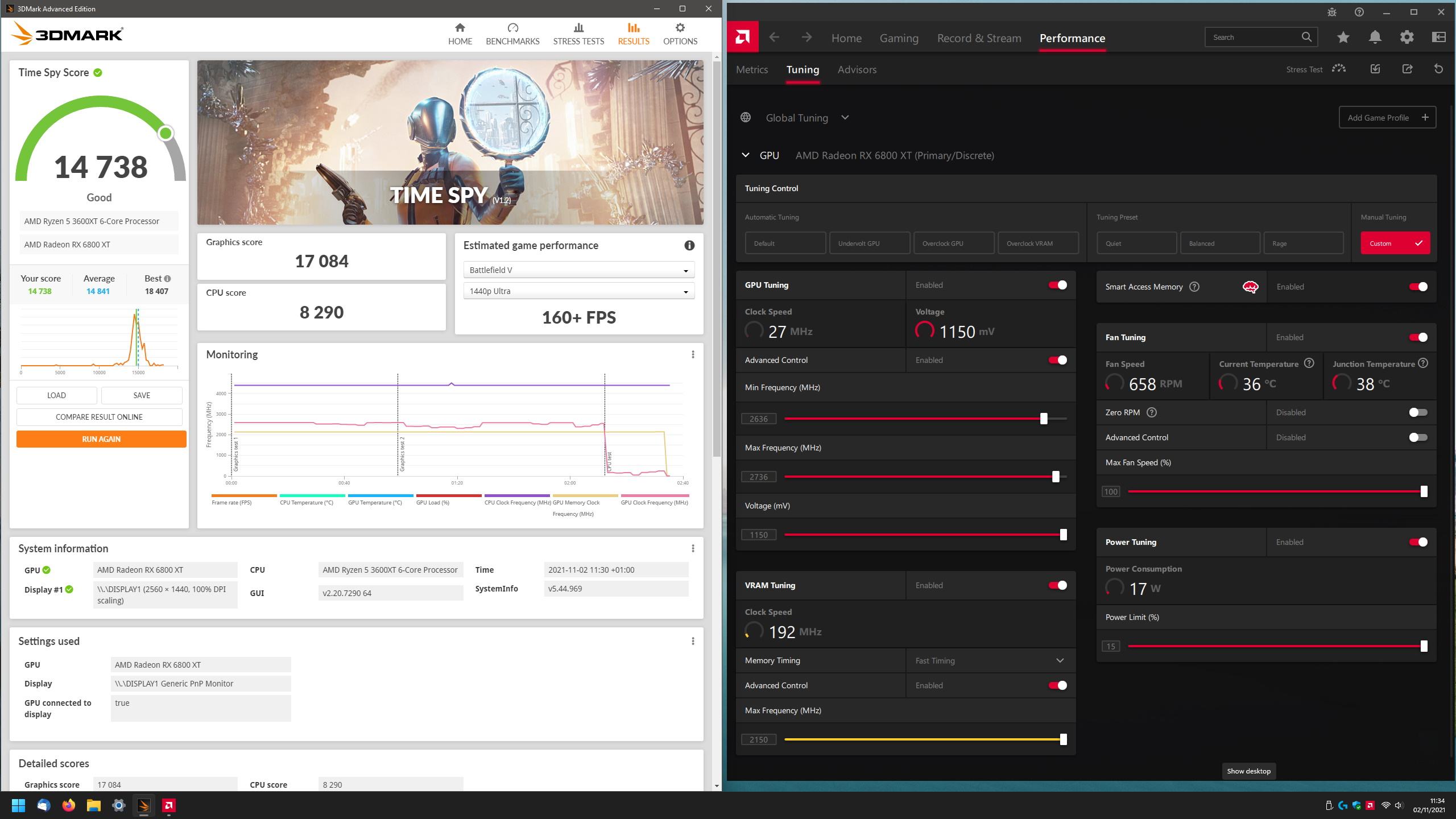Click the export profile icon in Tuning
This screenshot has width=1456, height=819.
click(1407, 69)
